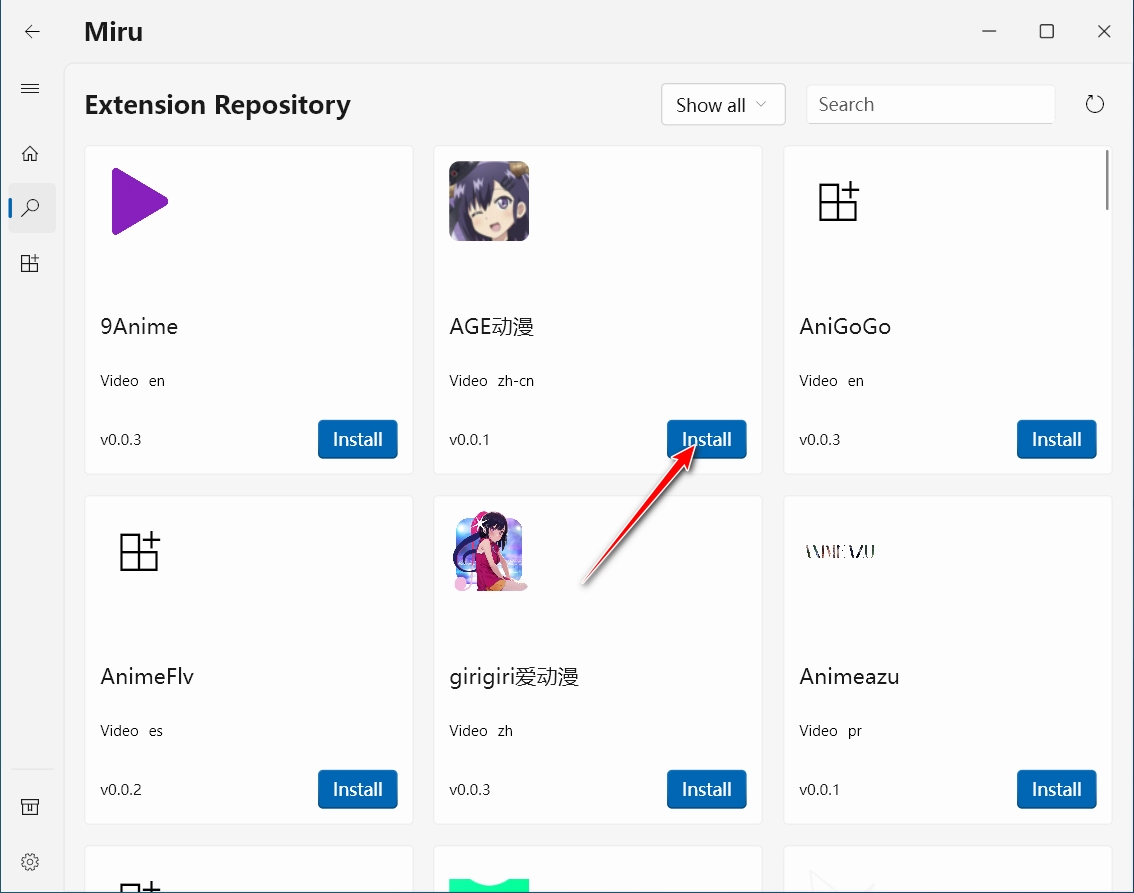Screen dimensions: 1134x893
Task: Install the AniGoGo extension
Action: 1056,440
